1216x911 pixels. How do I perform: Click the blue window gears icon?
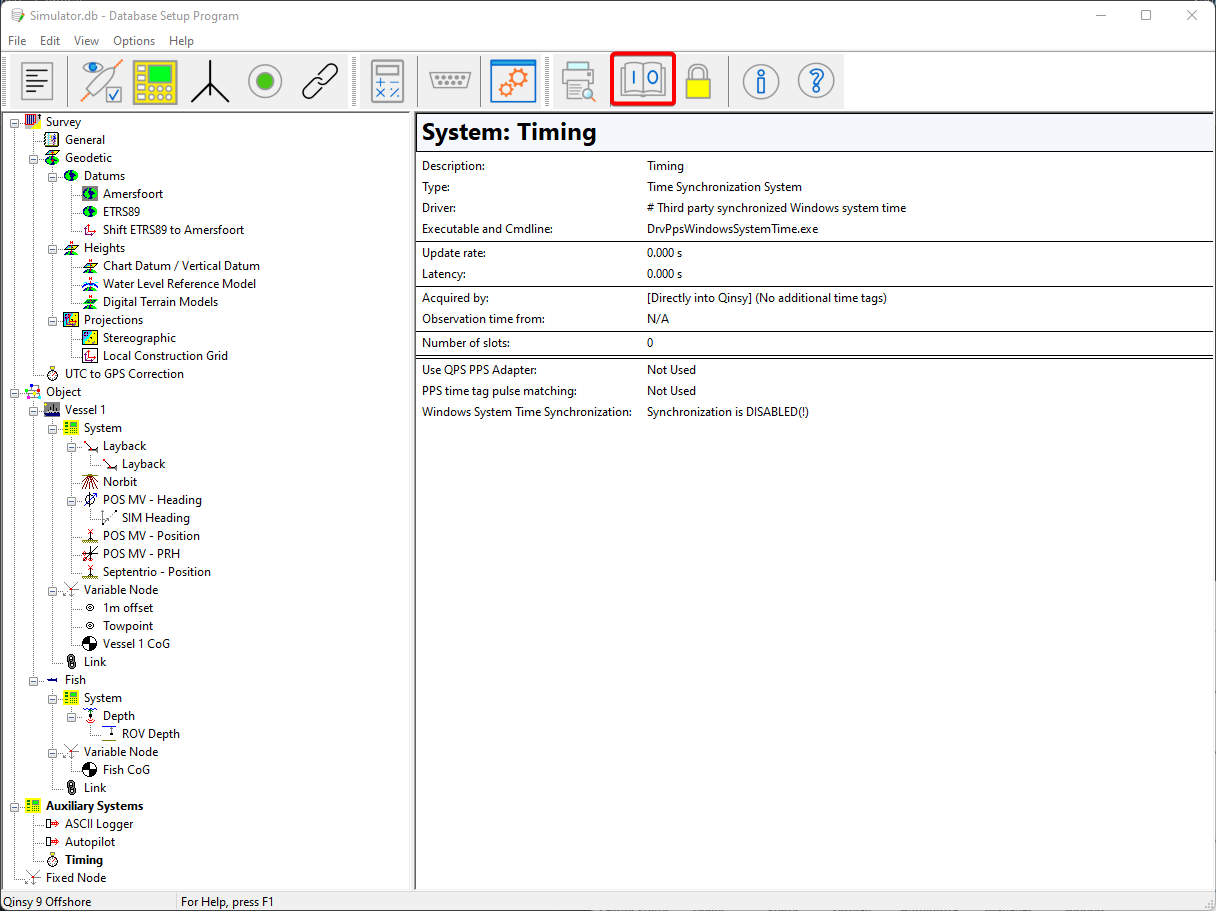[x=512, y=81]
